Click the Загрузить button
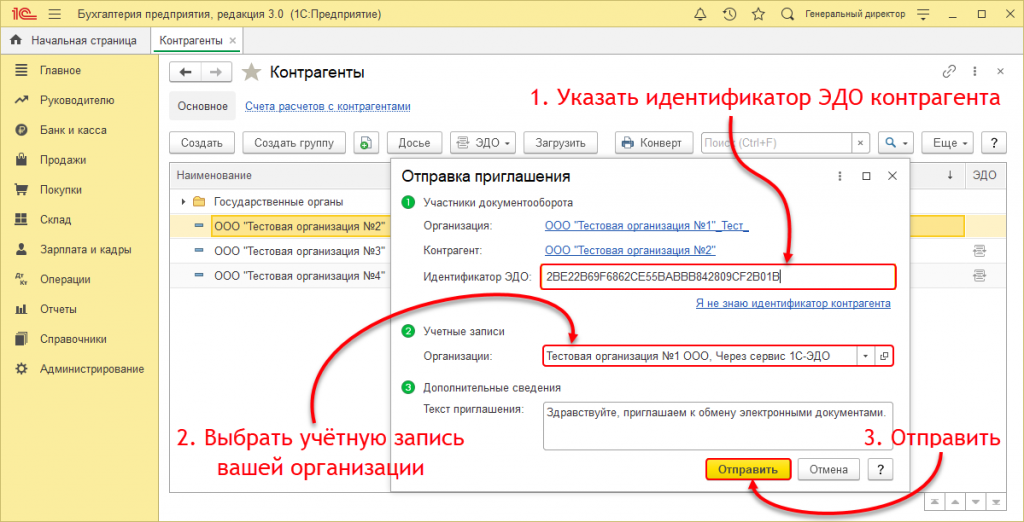Viewport: 1024px width, 522px height. (x=561, y=142)
